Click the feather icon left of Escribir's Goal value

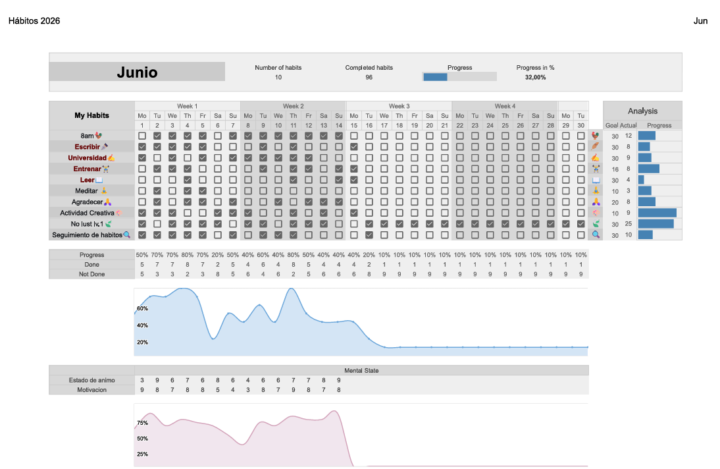pyautogui.click(x=596, y=147)
